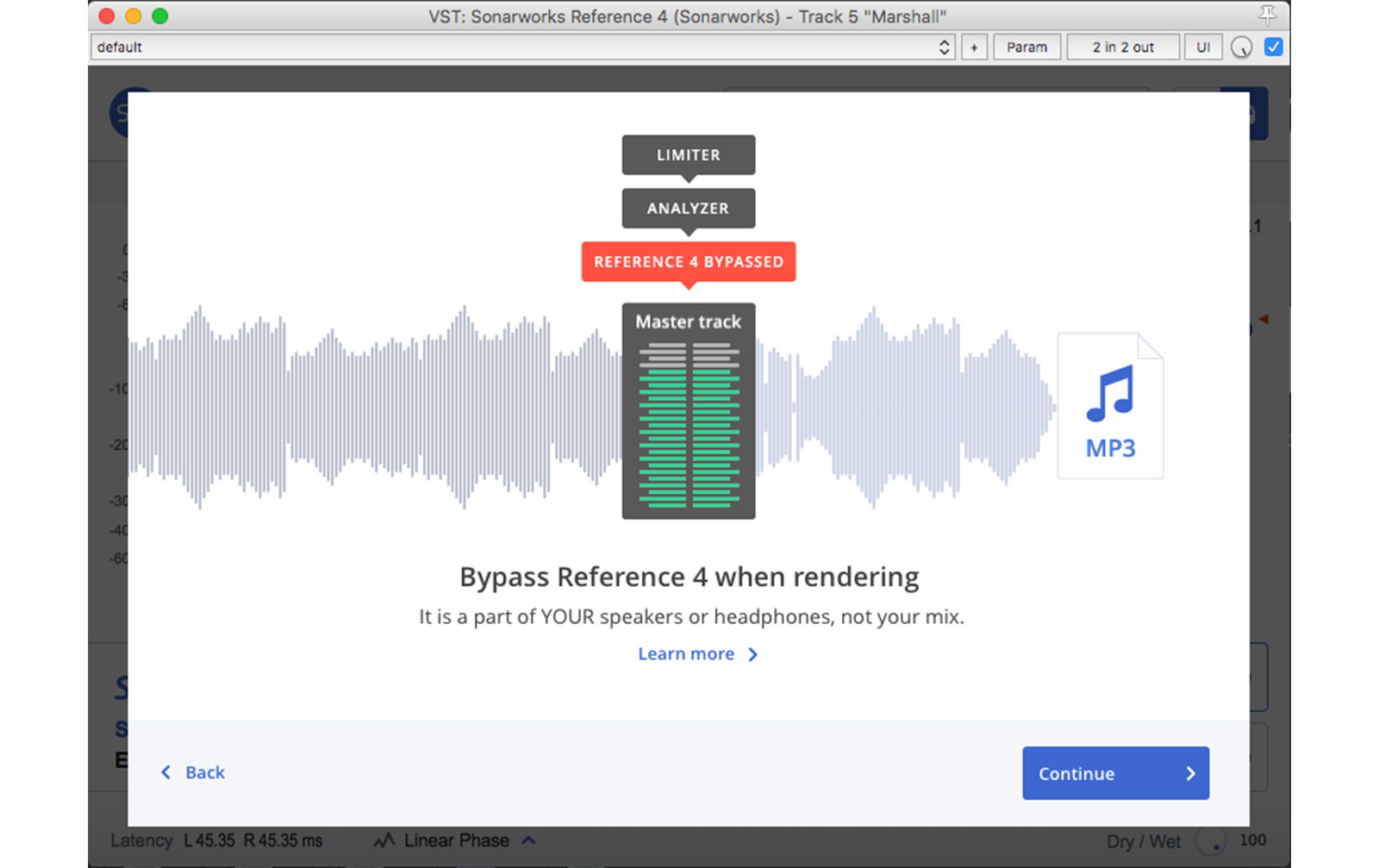The image size is (1379, 868).
Task: Open the default preset dropdown
Action: (x=524, y=47)
